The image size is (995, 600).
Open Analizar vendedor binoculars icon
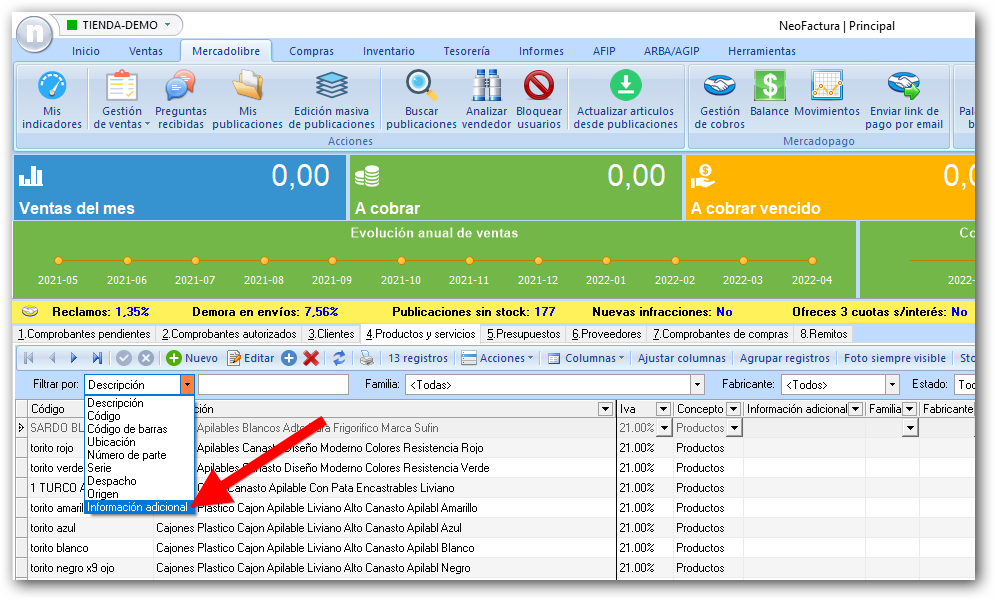pos(487,87)
